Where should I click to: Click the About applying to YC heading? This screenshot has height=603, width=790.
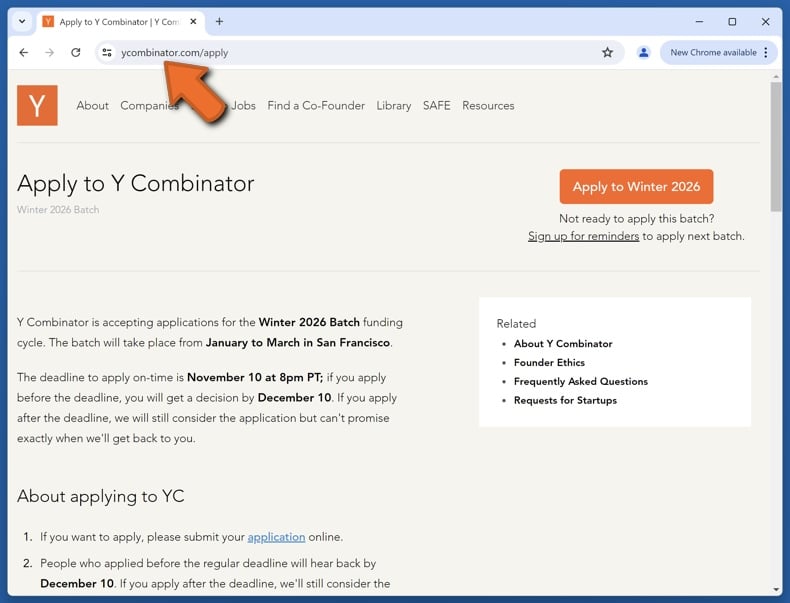101,496
